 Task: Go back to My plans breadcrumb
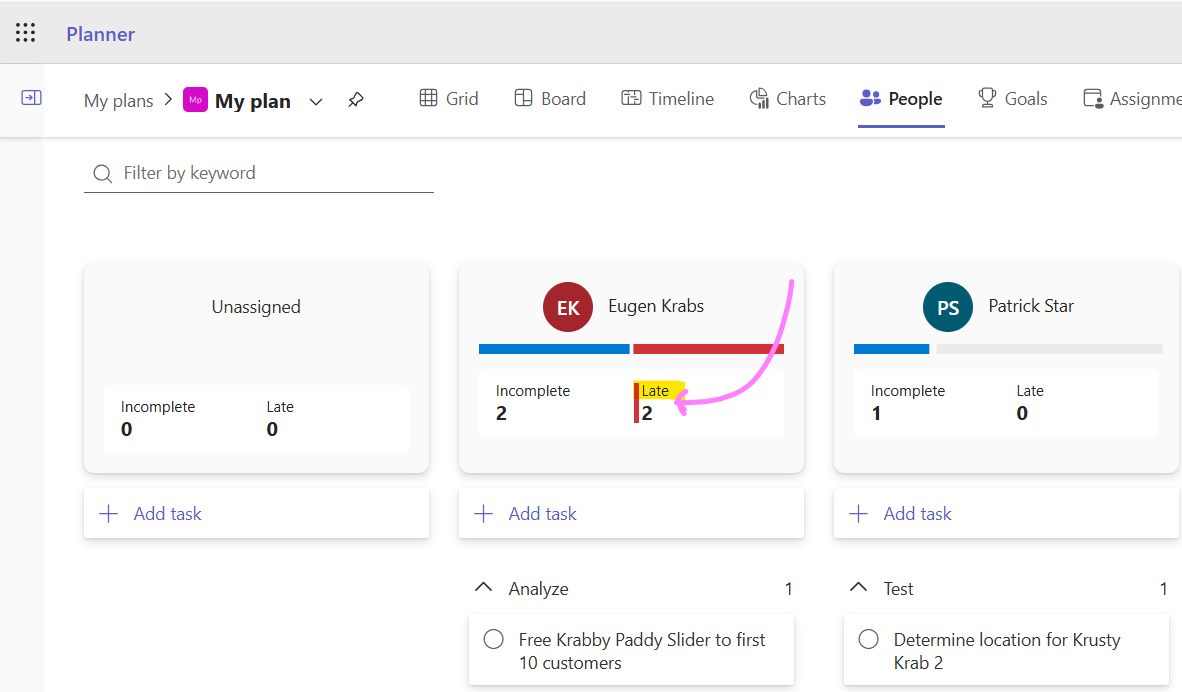coord(118,100)
